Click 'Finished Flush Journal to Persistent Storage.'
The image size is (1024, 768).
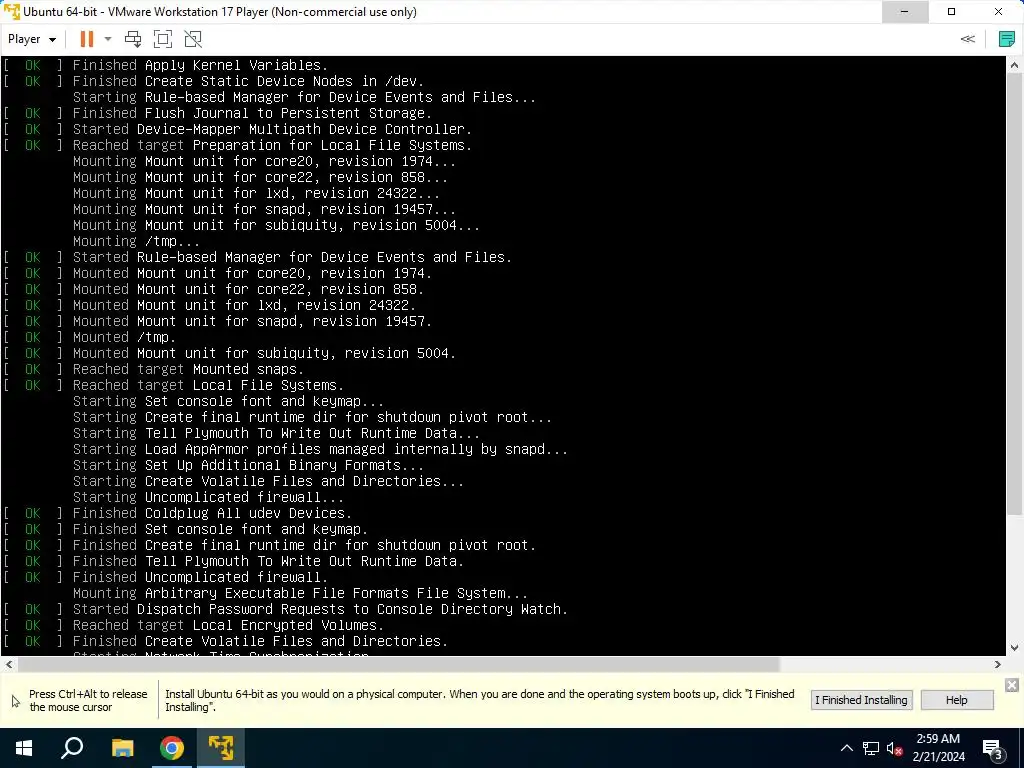coord(252,113)
